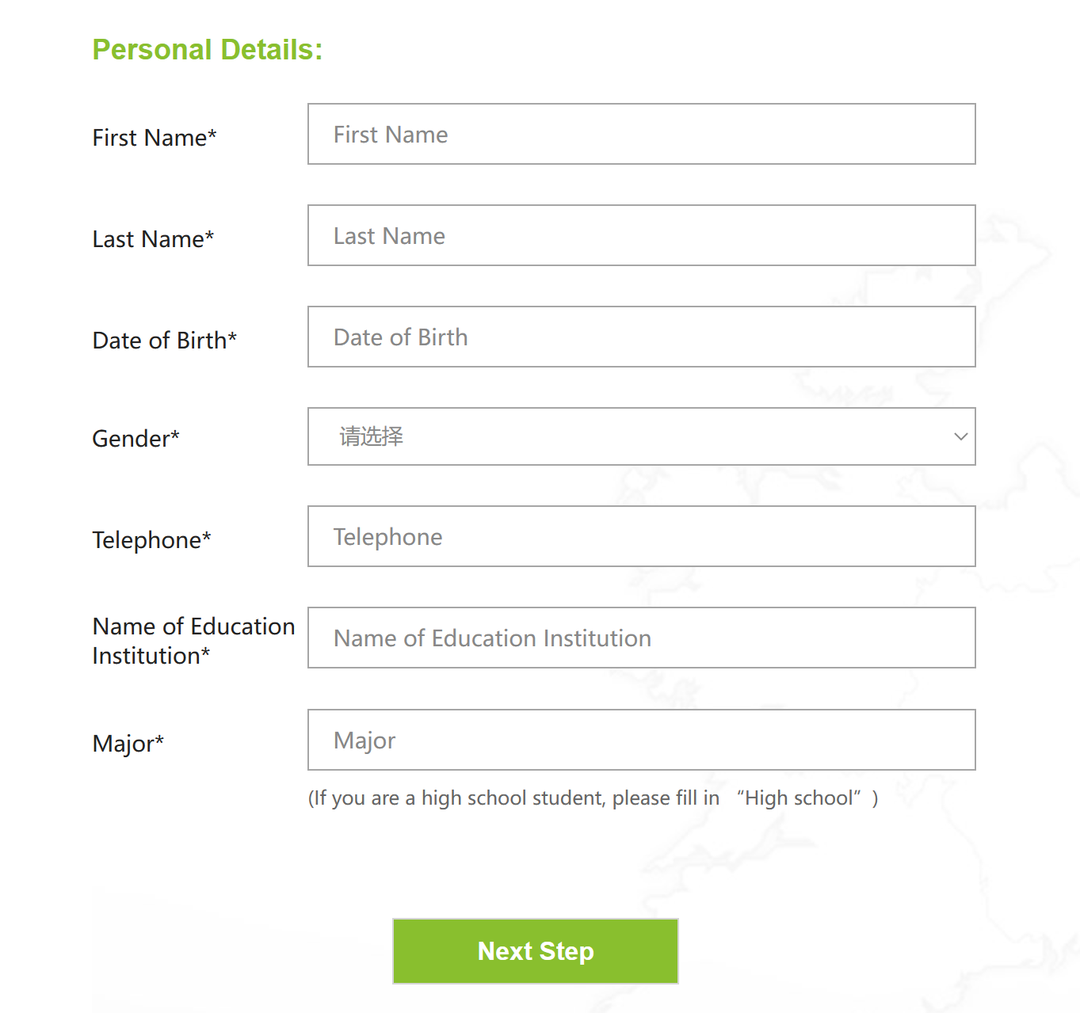
Task: Select the Date of Birth field
Action: [641, 337]
